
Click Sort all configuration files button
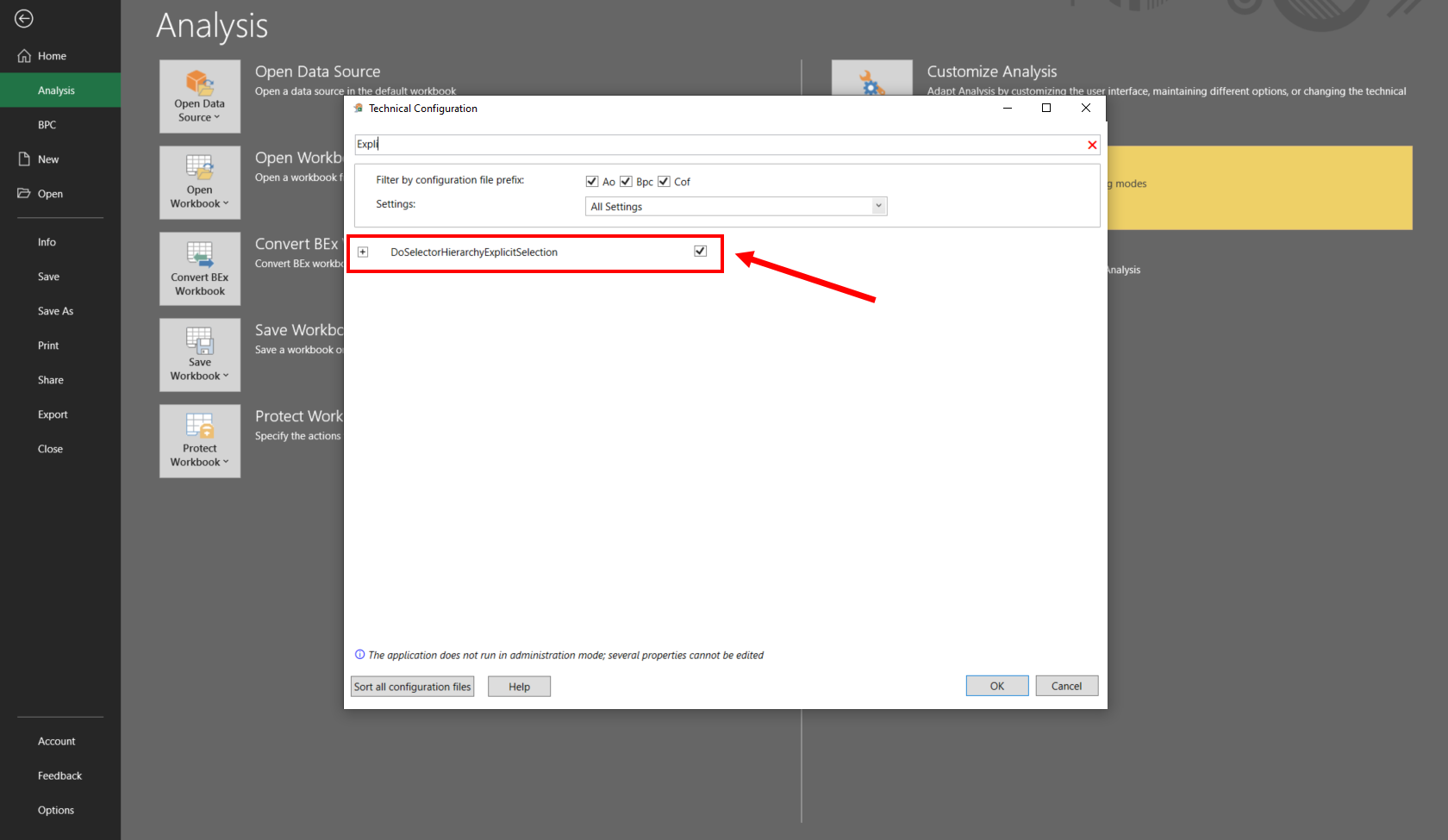[413, 687]
